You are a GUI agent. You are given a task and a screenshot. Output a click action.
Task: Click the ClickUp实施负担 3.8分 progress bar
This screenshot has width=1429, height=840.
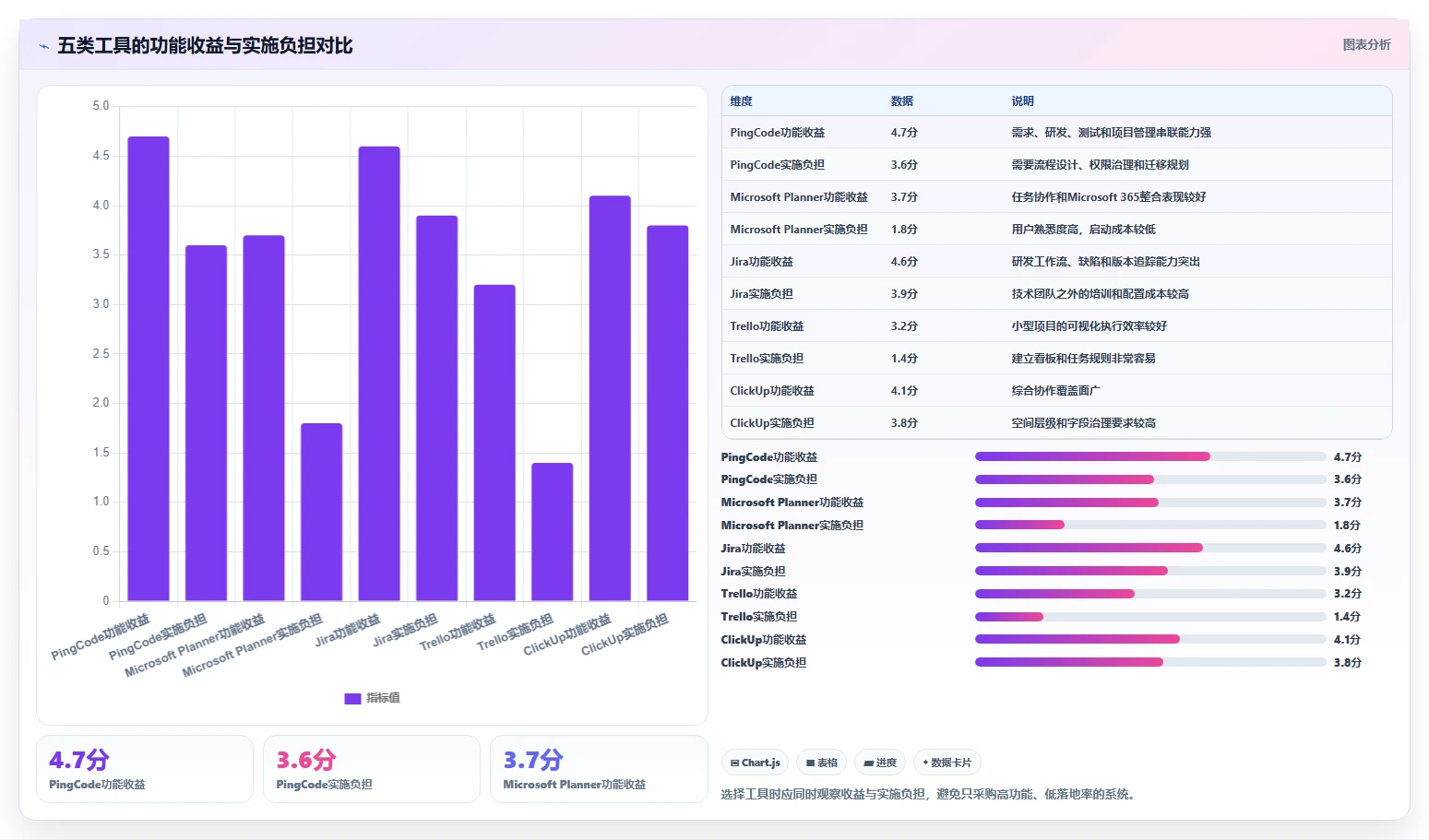click(x=1150, y=662)
